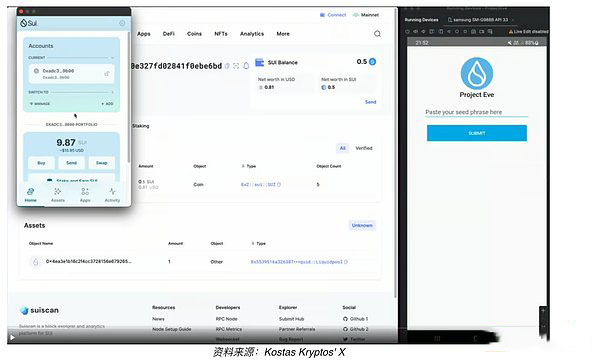The image size is (600, 362).
Task: Click Buy button in Sui wallet
Action: 41,163
